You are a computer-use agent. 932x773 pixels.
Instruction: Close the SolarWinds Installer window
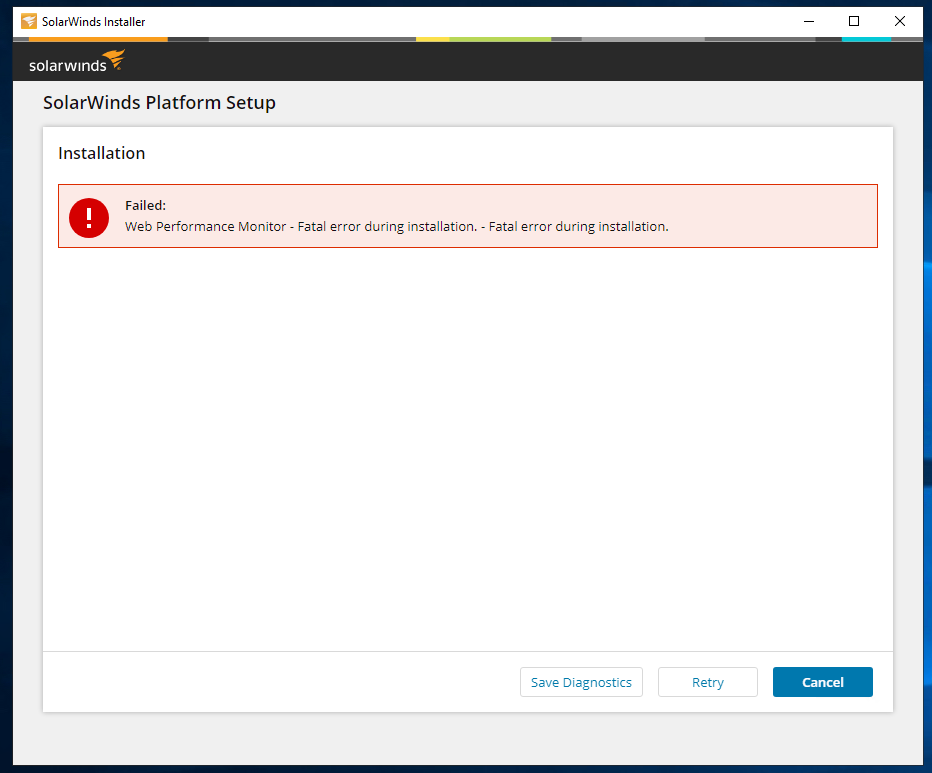pyautogui.click(x=900, y=21)
